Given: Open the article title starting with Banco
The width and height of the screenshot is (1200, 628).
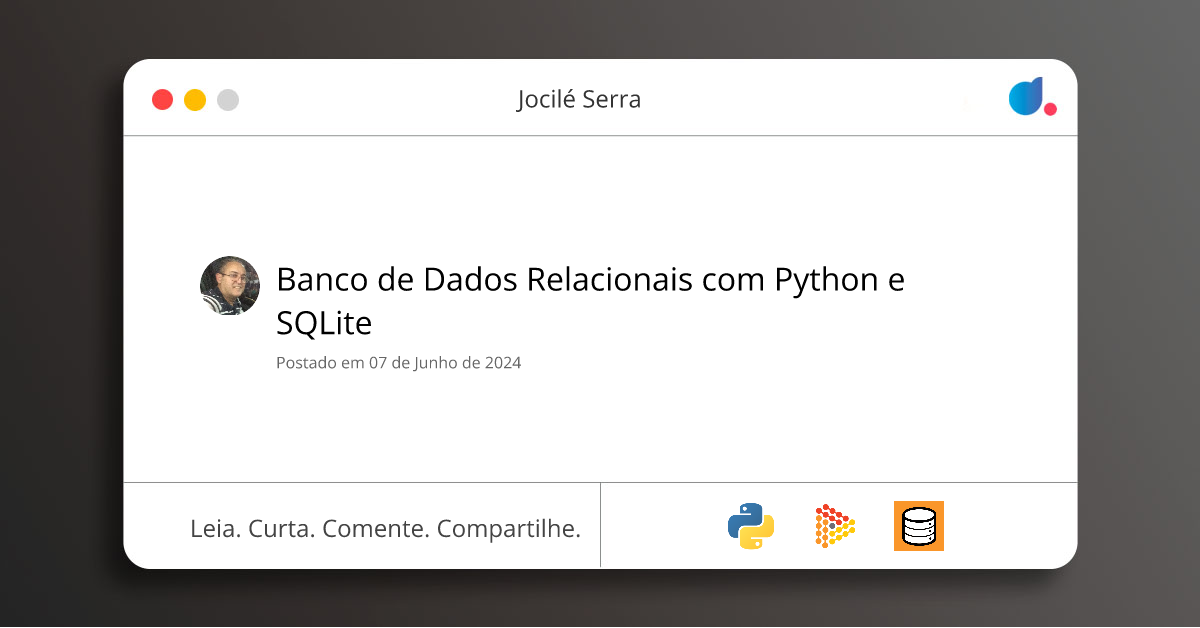Looking at the screenshot, I should [590, 280].
